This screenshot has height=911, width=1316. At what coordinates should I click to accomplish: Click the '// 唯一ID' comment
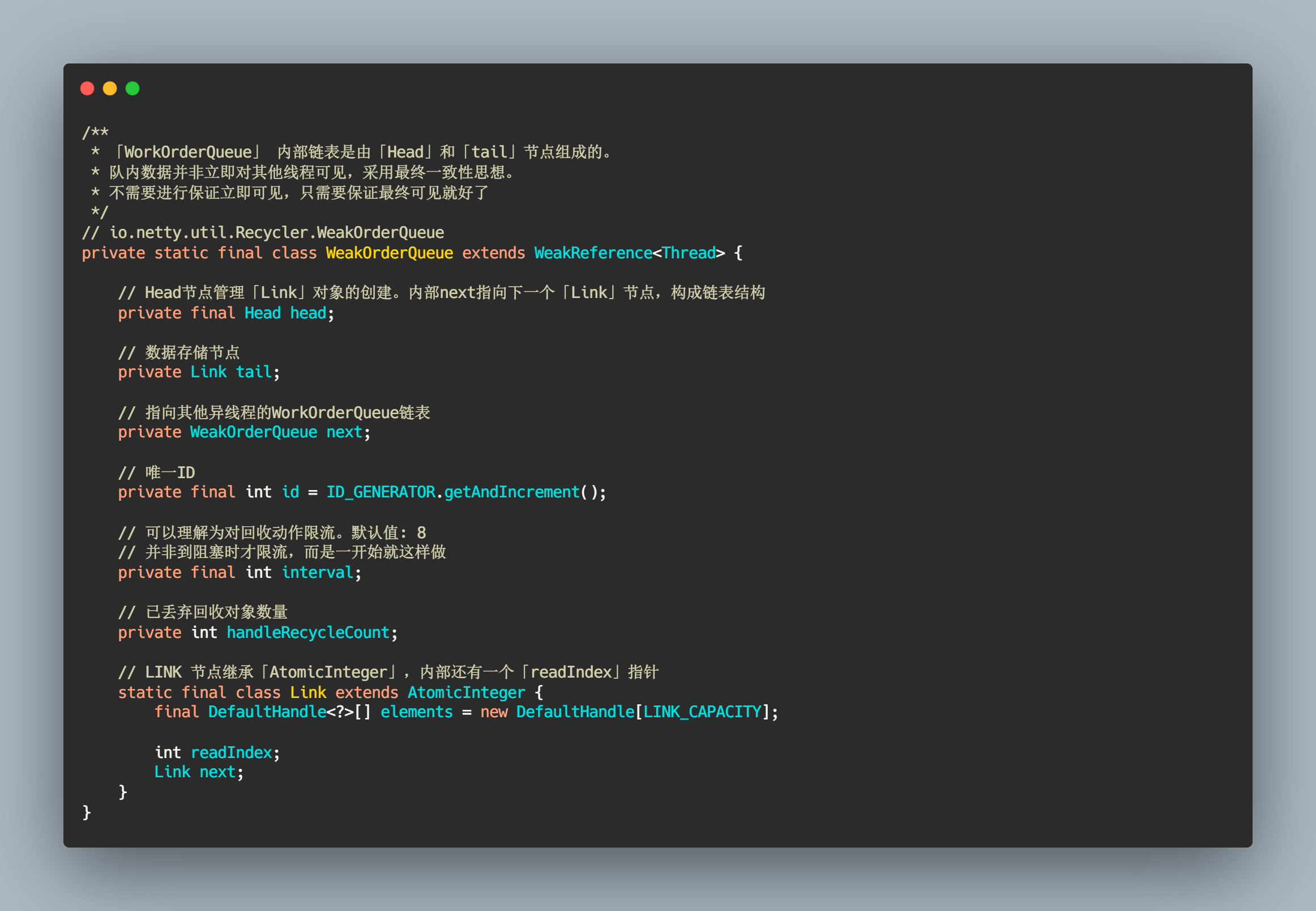[156, 472]
